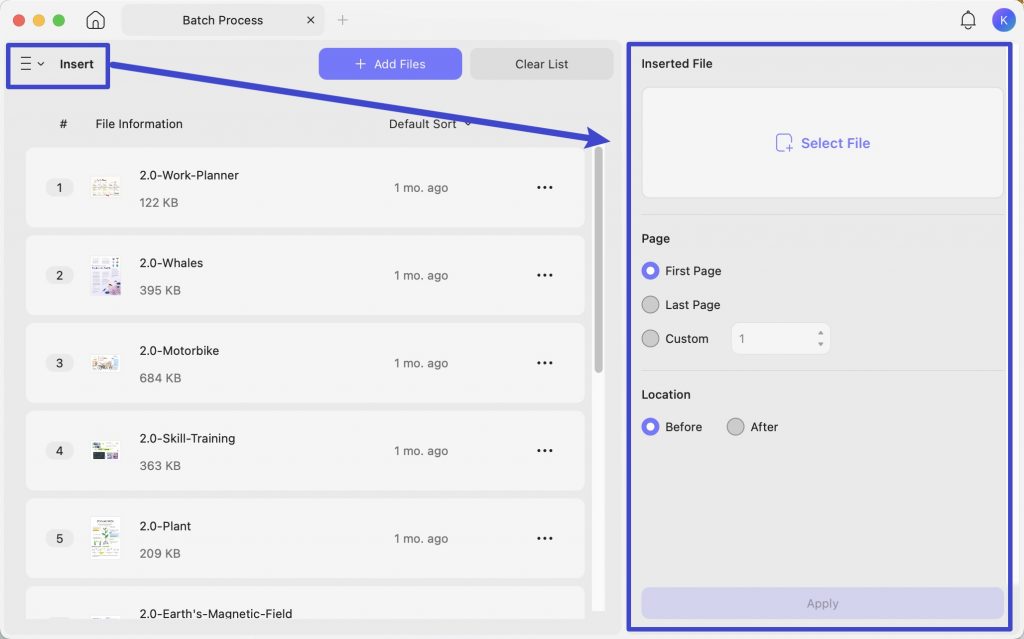
Task: Select the Last Page radio option
Action: 650,304
